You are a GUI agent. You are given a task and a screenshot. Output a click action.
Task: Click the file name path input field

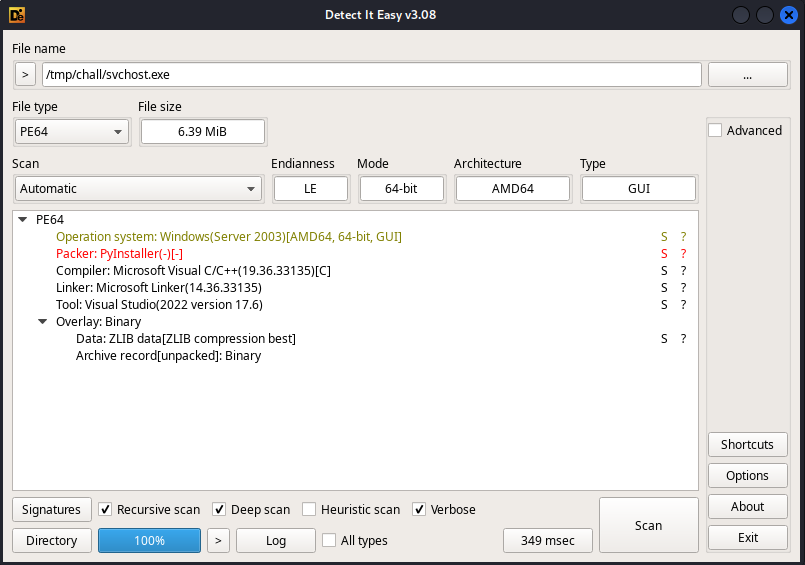pyautogui.click(x=371, y=74)
